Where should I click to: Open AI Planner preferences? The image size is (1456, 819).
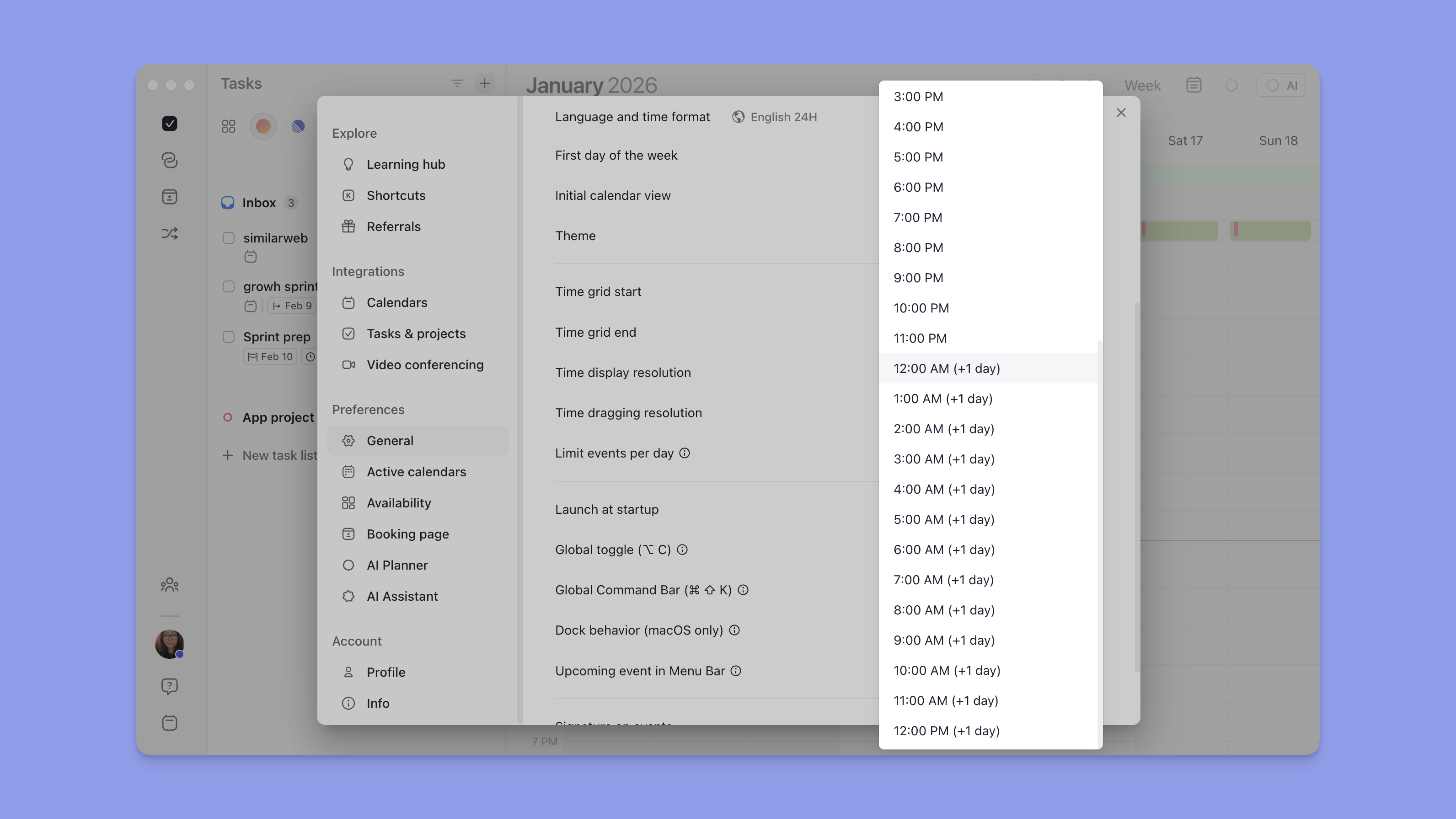coord(418,565)
